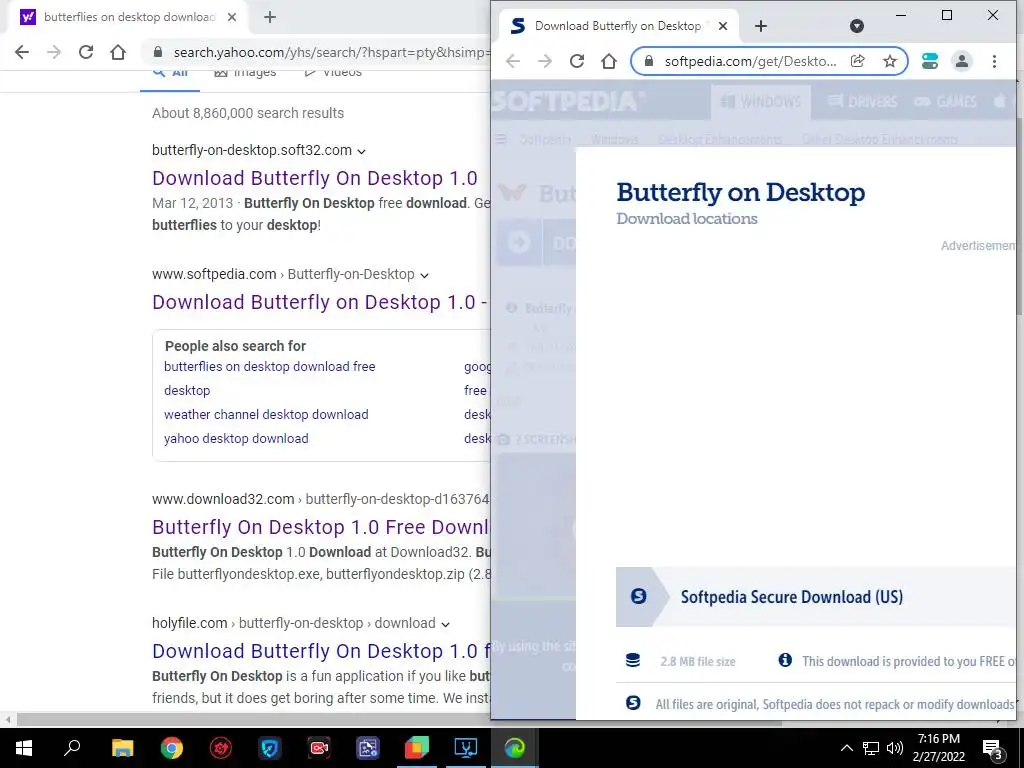Open the network status tray icon

tap(871, 748)
